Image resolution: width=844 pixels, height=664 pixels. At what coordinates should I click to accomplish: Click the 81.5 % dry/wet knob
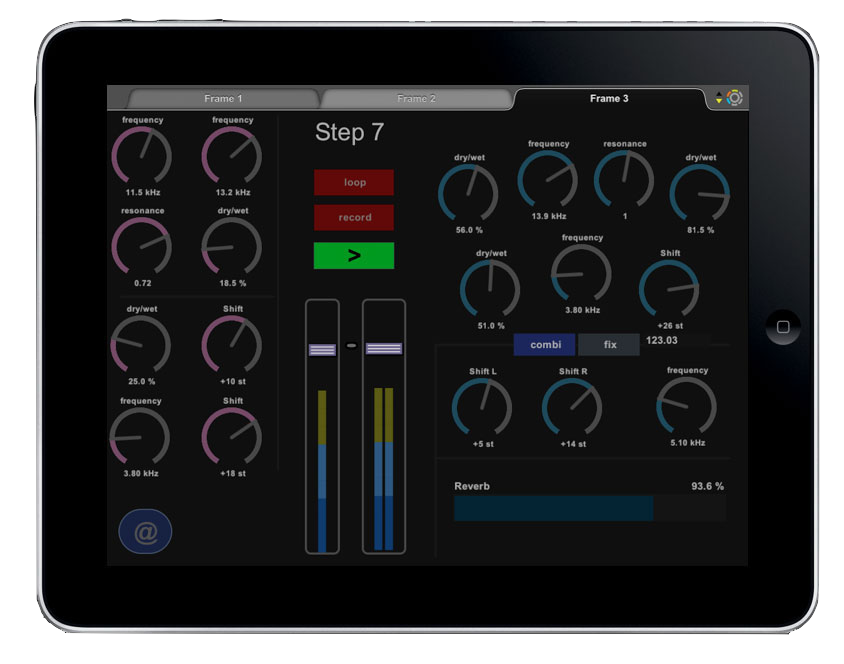pyautogui.click(x=700, y=194)
